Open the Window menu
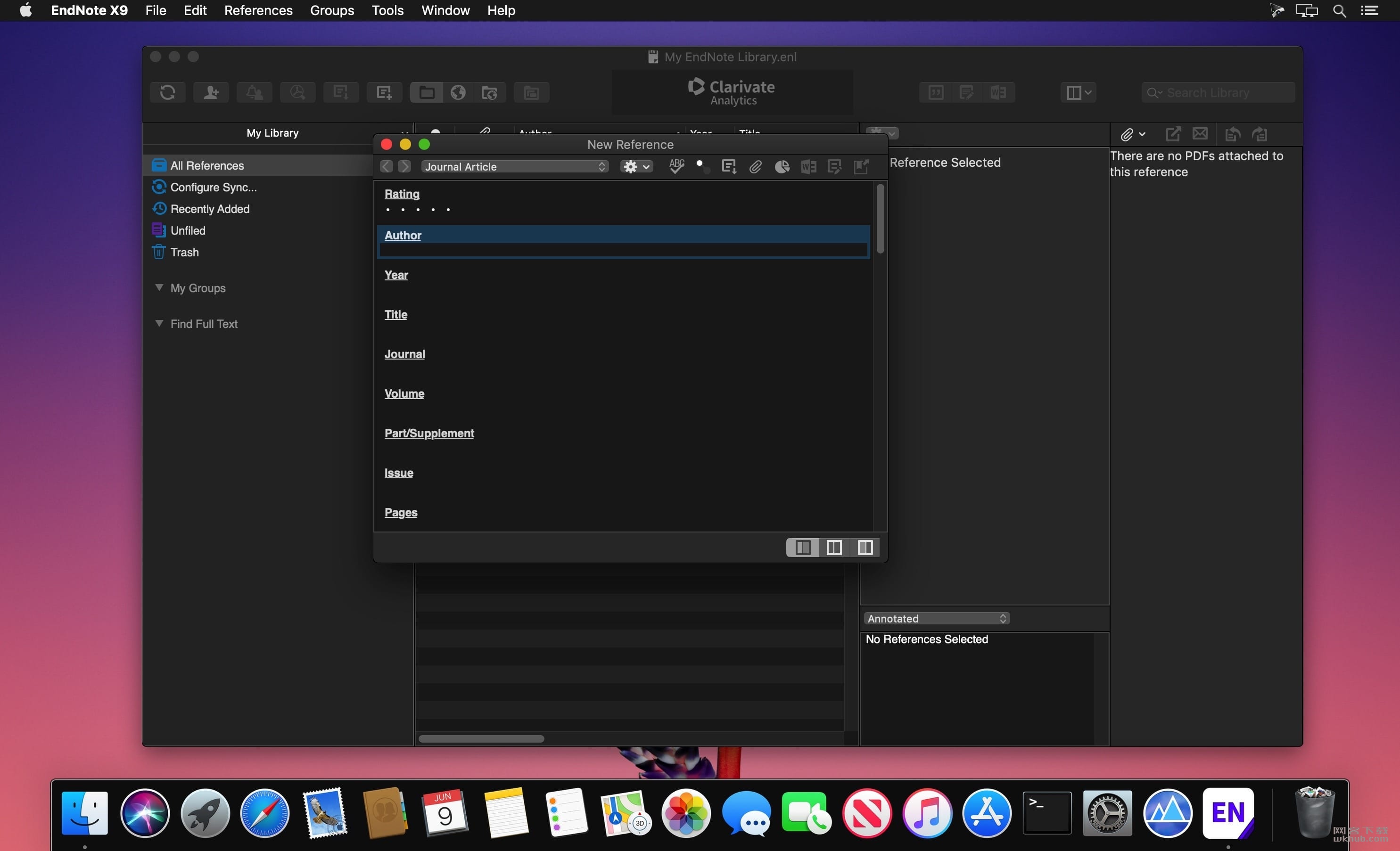The width and height of the screenshot is (1400, 851). (x=445, y=10)
